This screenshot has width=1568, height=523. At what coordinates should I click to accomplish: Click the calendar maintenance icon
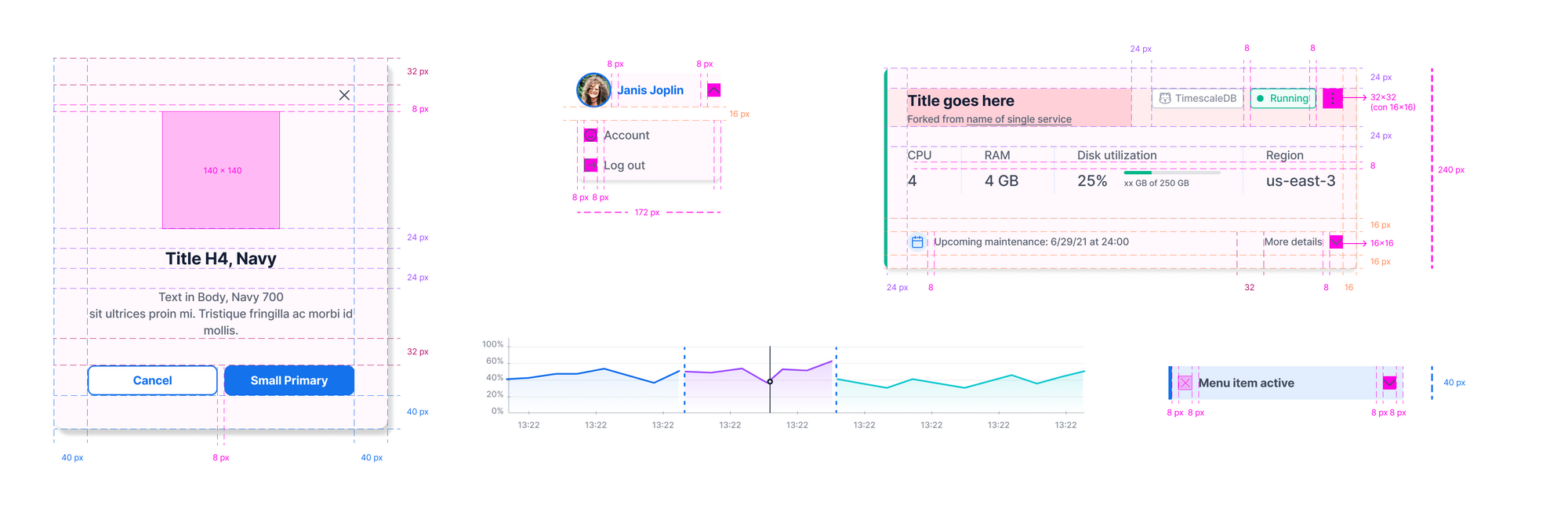[917, 242]
